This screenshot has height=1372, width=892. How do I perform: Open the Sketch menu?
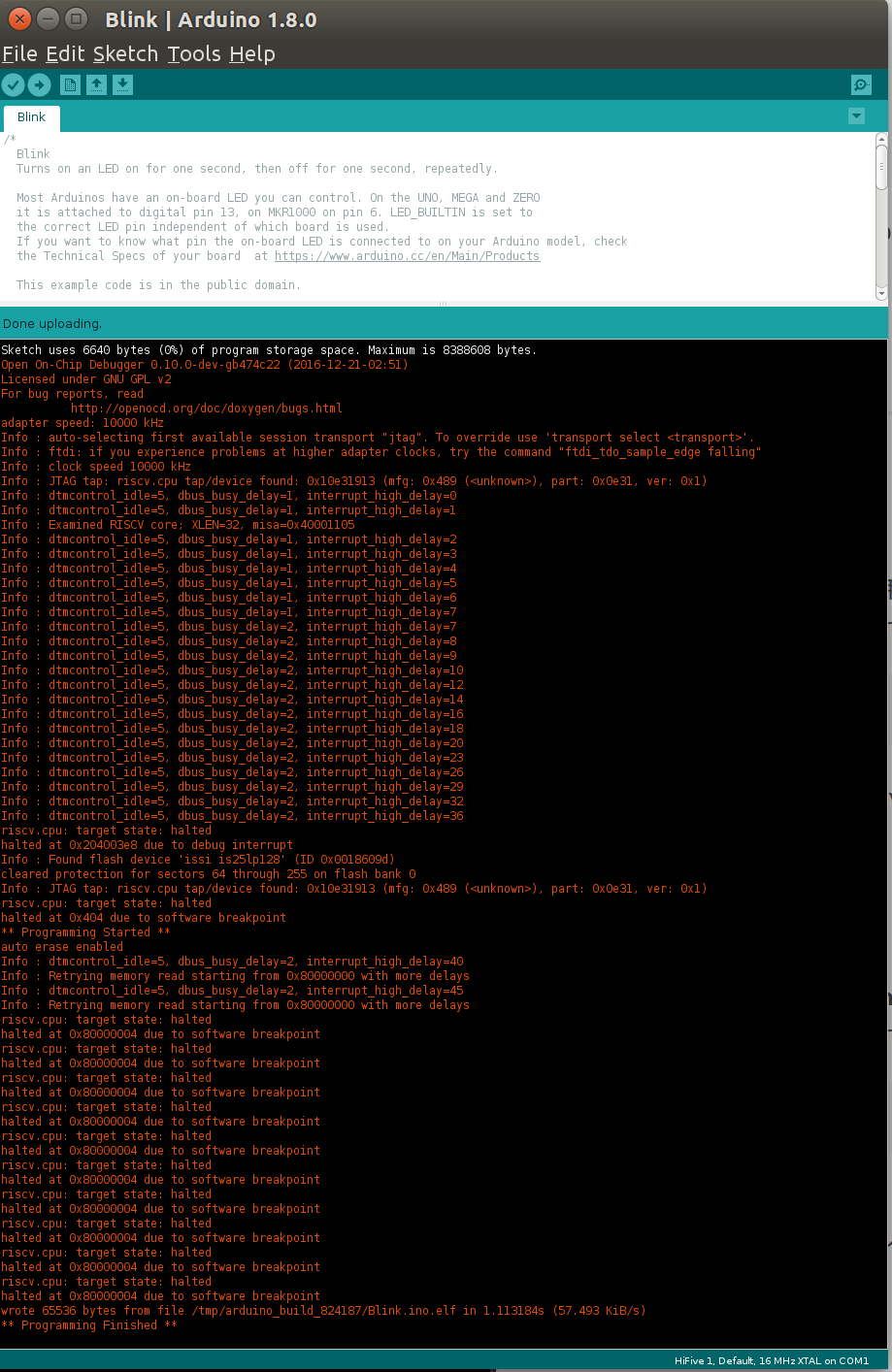coord(125,54)
